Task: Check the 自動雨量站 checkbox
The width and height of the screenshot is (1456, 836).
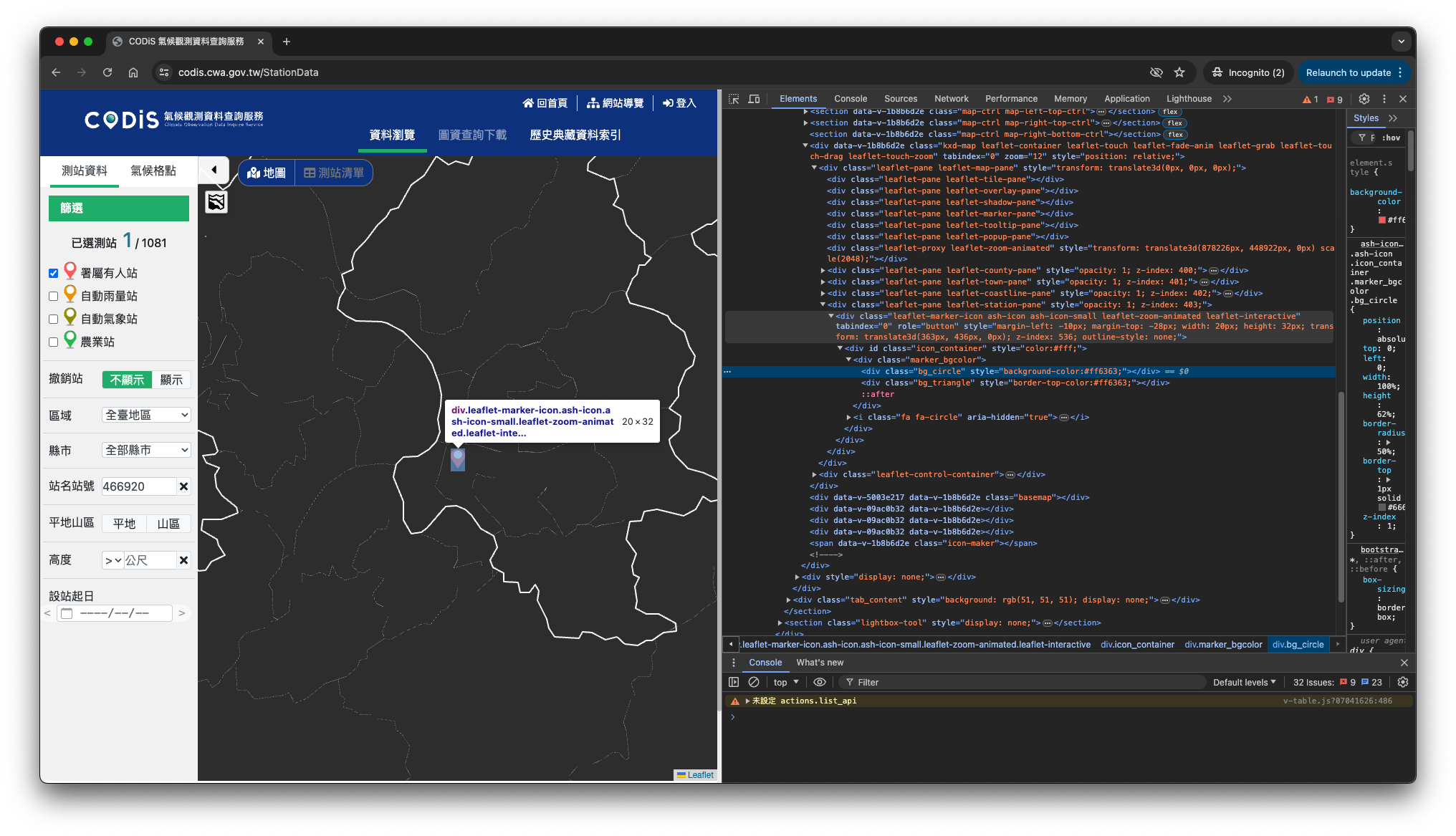Action: [x=53, y=296]
